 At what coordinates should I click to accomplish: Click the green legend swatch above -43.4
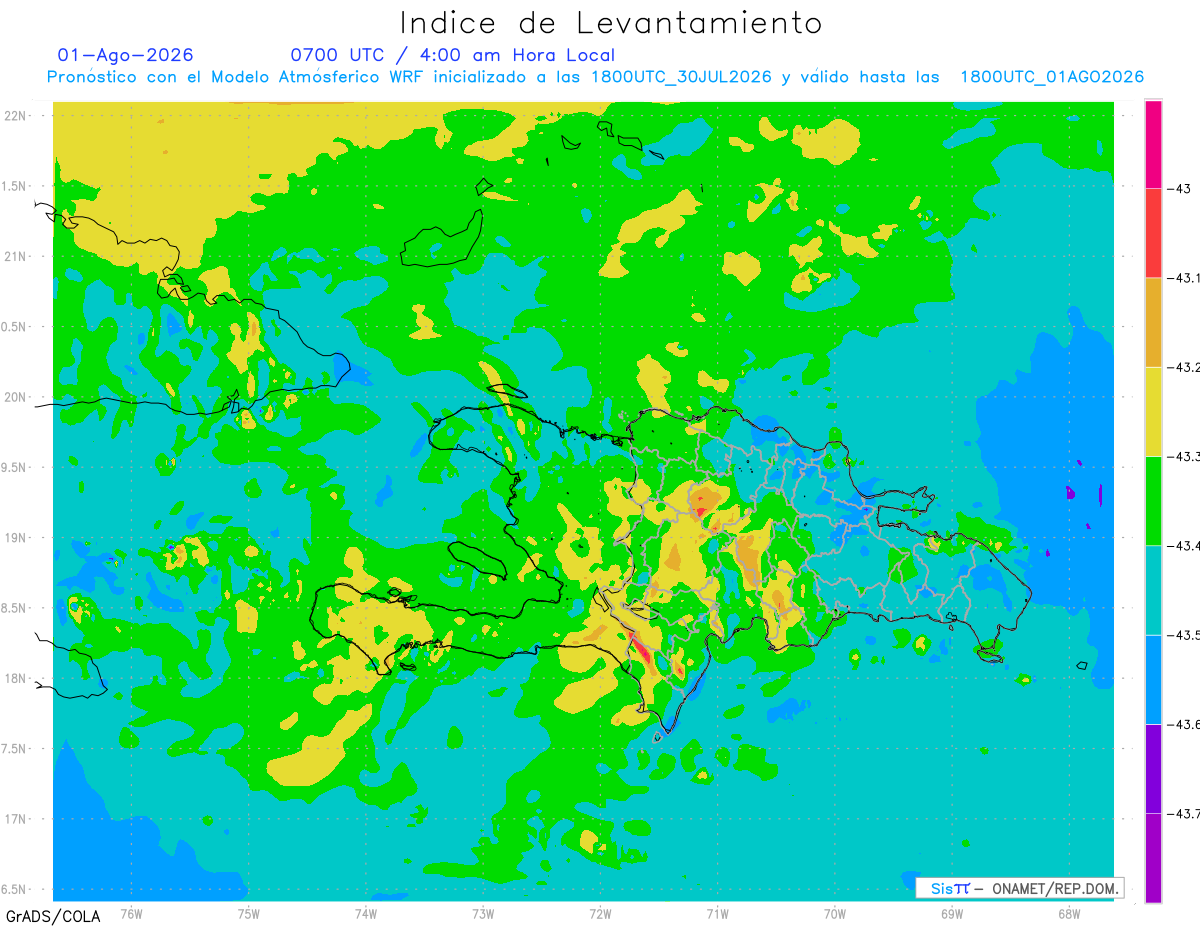pyautogui.click(x=1153, y=500)
